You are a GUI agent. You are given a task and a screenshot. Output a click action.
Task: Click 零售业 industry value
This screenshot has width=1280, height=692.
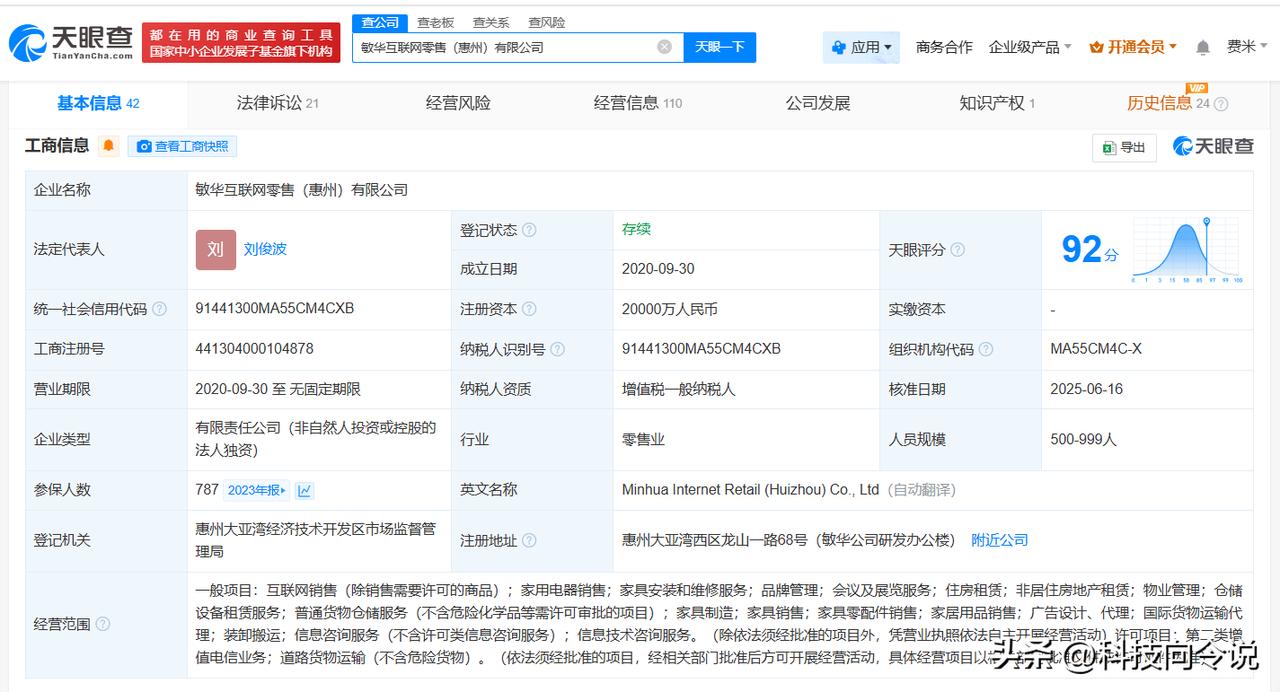point(644,439)
